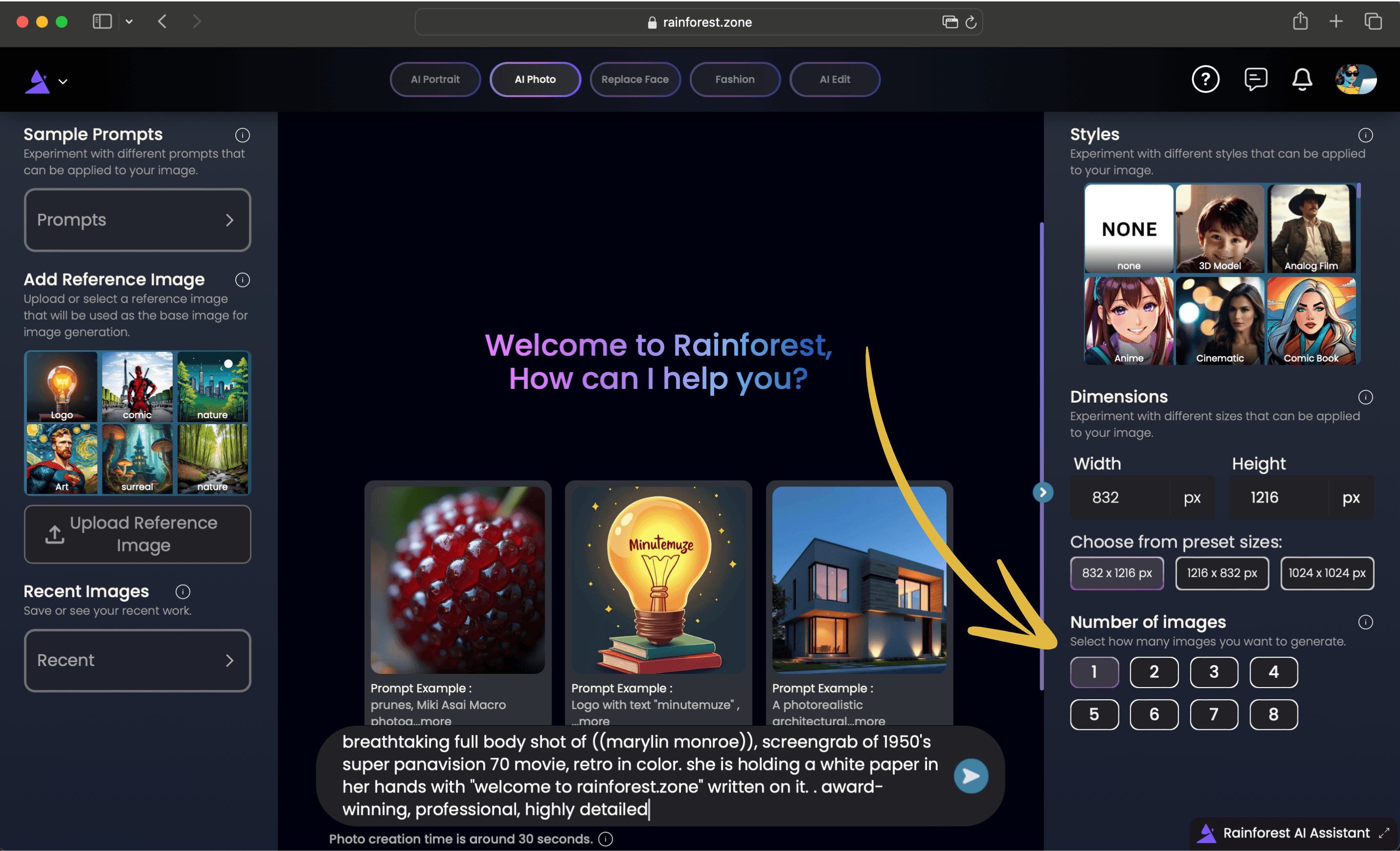Select the None style icon
The image size is (1400, 851).
pos(1128,227)
